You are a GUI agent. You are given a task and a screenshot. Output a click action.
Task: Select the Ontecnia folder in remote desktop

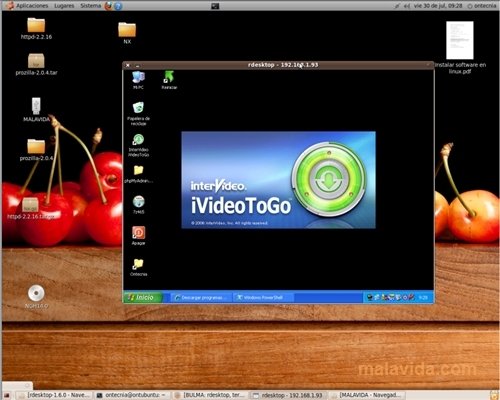138,267
